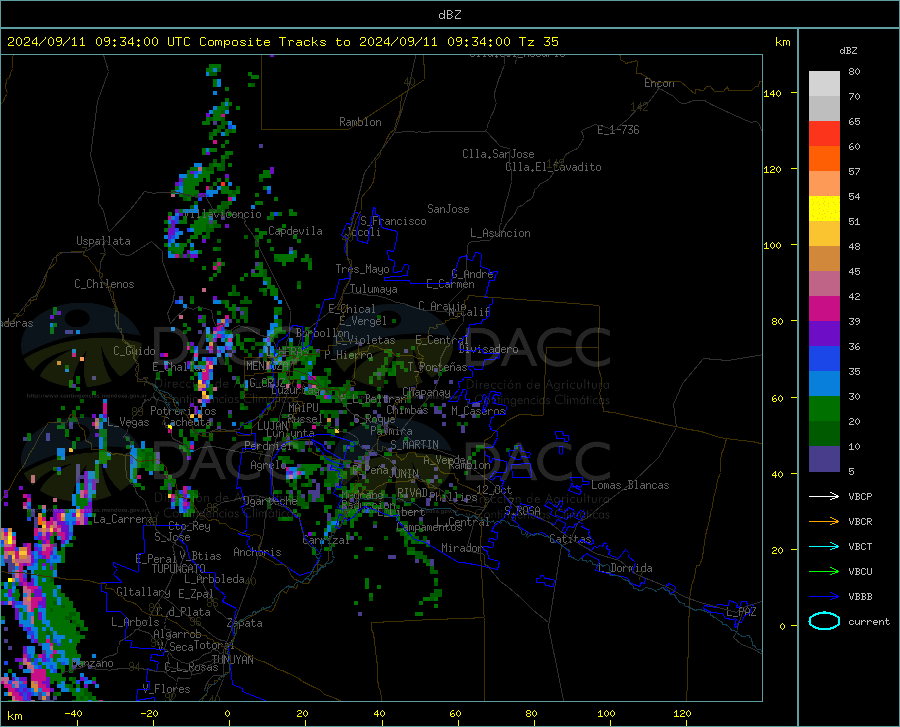
Task: Pick the violet-purple legend swatch above blue
Action: point(824,334)
